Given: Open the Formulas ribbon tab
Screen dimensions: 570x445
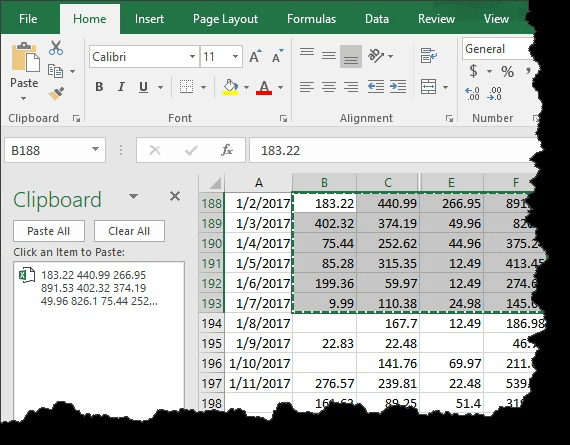Looking at the screenshot, I should click(x=311, y=19).
